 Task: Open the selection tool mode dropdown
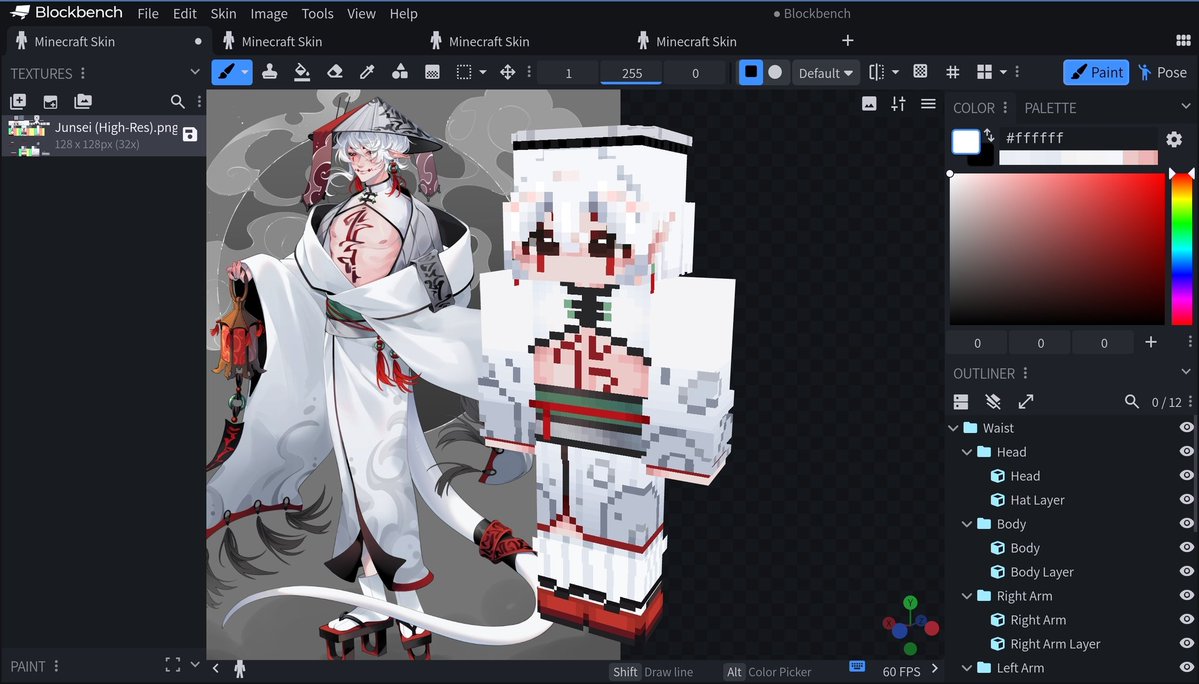point(483,73)
